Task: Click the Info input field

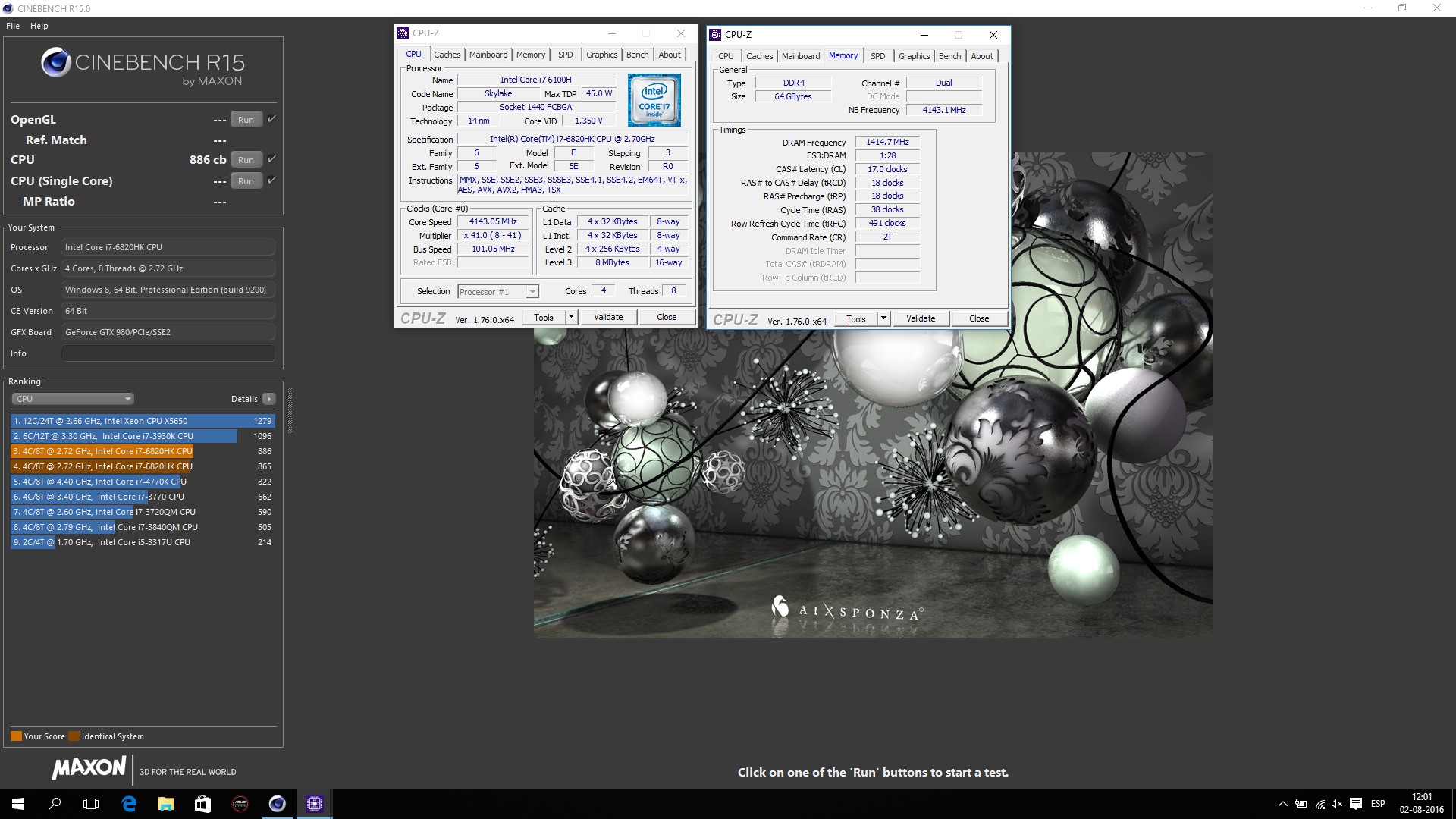Action: (168, 353)
